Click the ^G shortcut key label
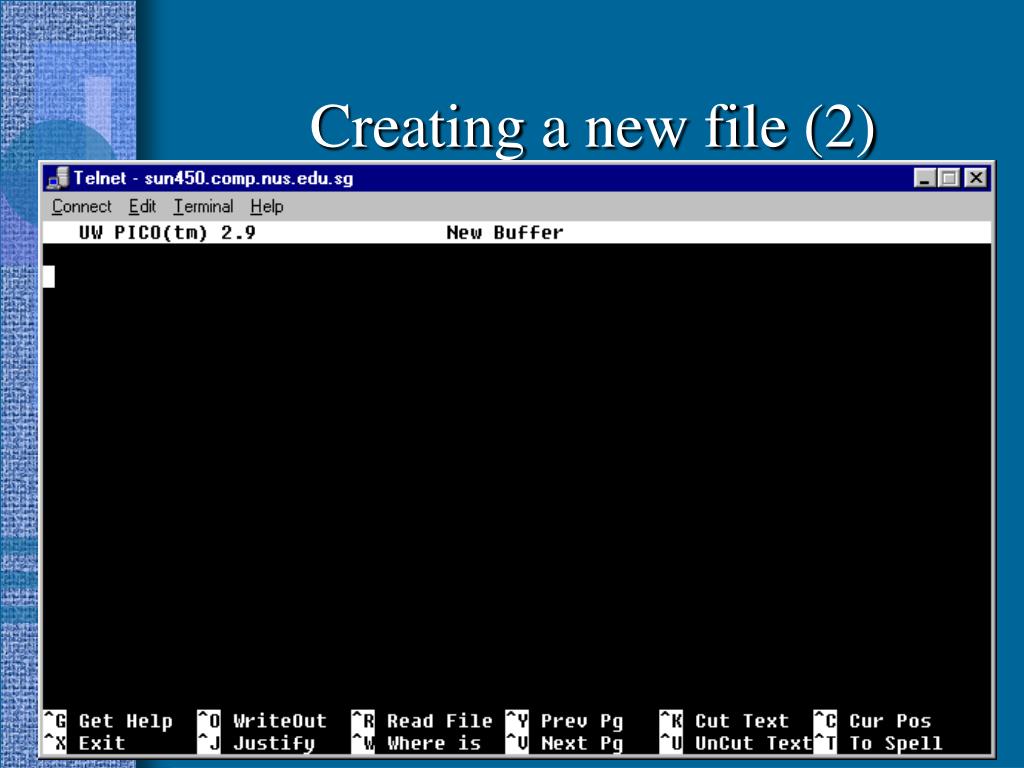This screenshot has height=768, width=1024. click(55, 720)
